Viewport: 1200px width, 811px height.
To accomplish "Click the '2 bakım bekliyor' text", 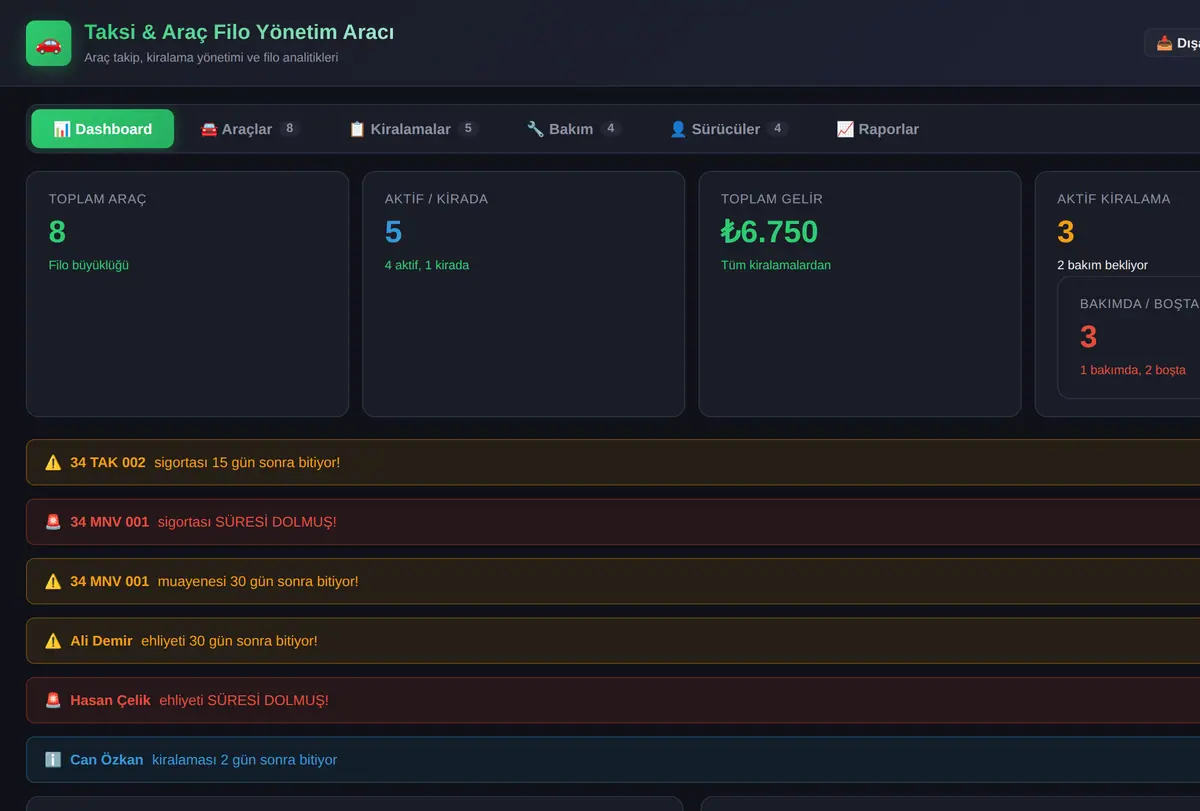I will pyautogui.click(x=1103, y=265).
